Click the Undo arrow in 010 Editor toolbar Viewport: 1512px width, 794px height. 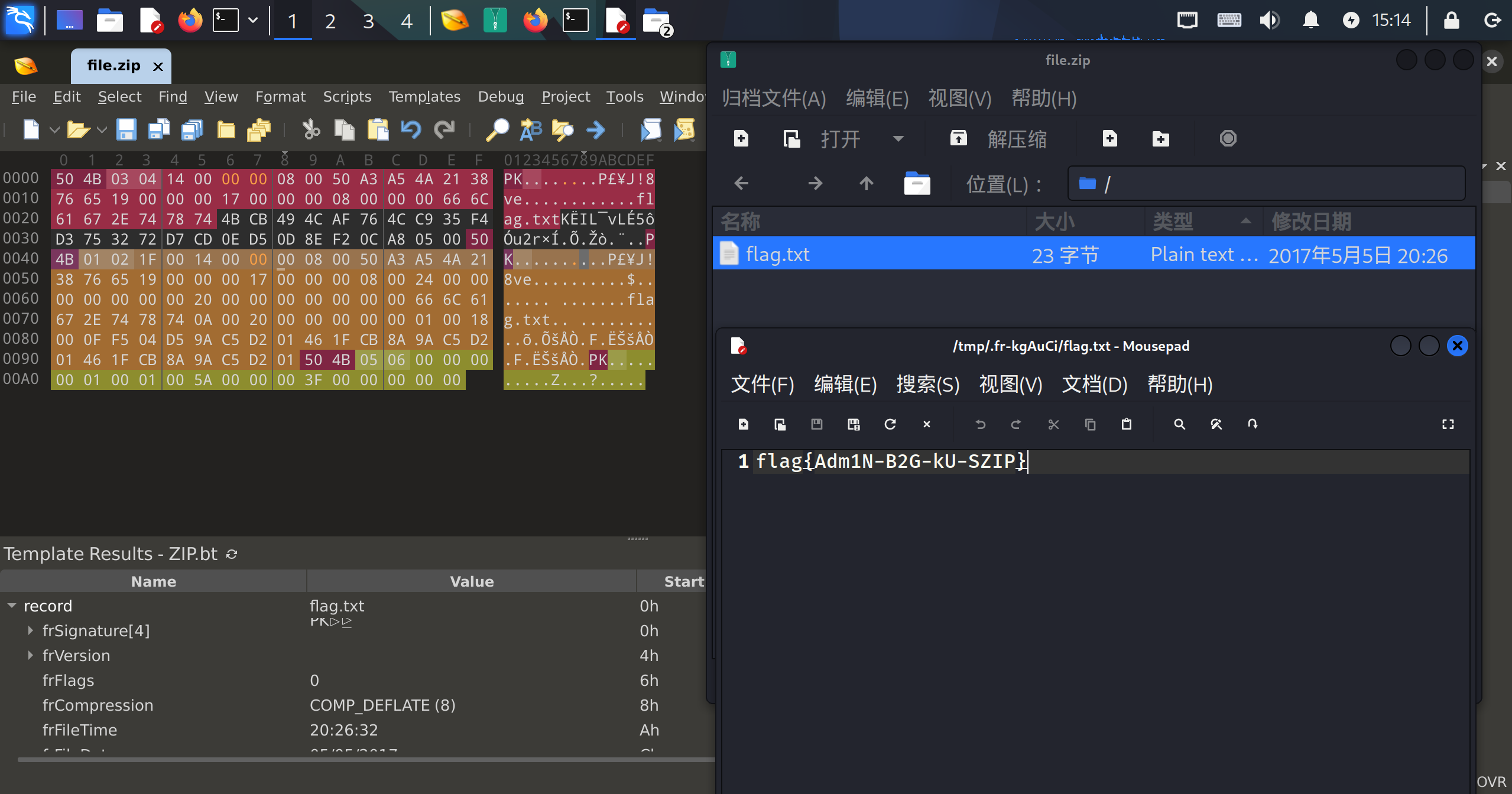point(411,129)
